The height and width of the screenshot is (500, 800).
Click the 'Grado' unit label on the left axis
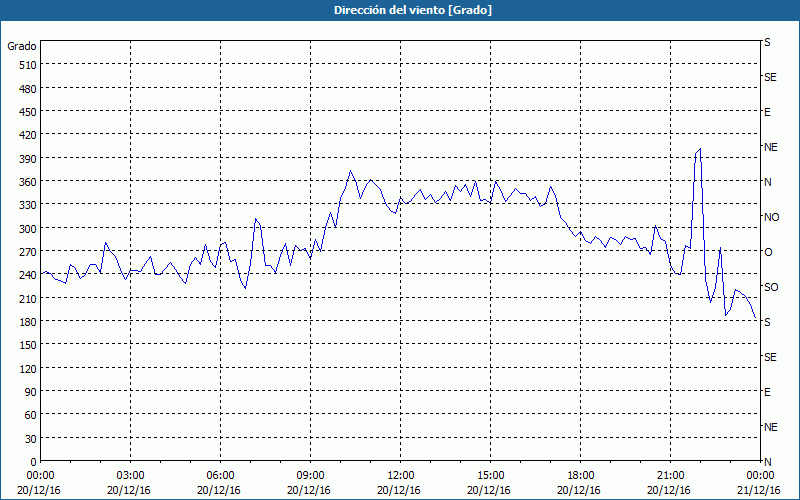point(22,46)
